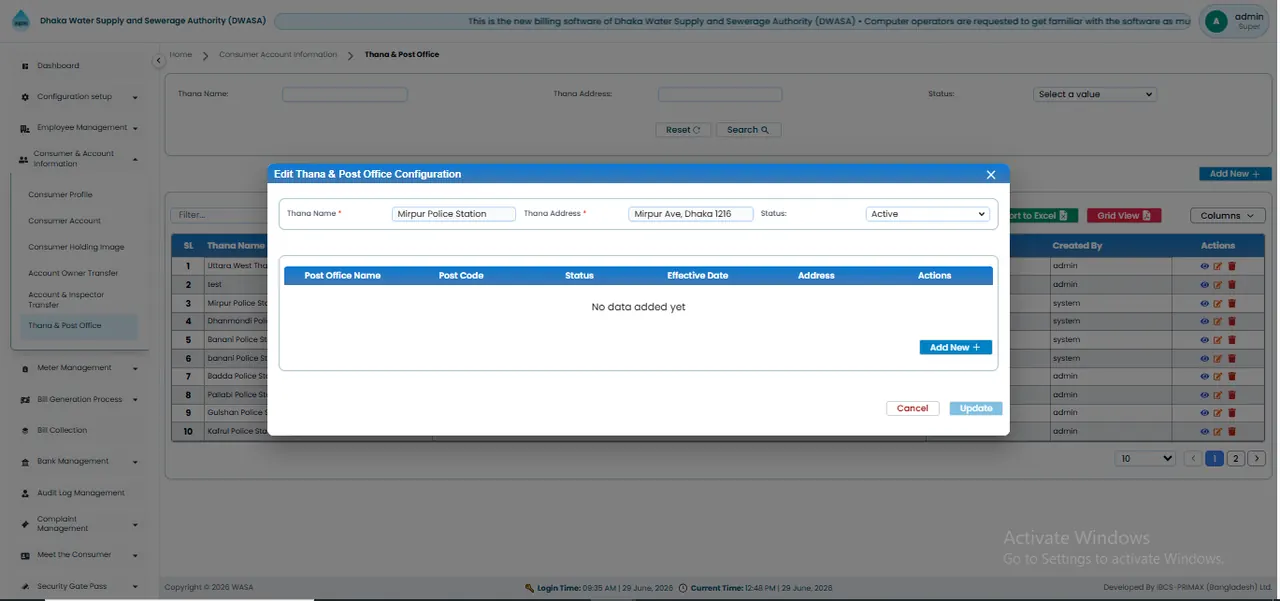The image size is (1280, 601).
Task: Expand the Complaint Management menu arrow
Action: coord(135,524)
